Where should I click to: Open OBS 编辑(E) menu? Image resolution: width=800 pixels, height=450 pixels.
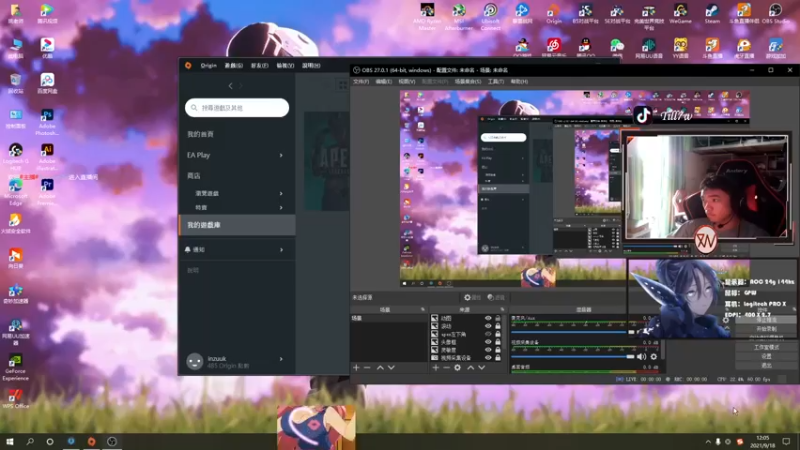pos(384,81)
